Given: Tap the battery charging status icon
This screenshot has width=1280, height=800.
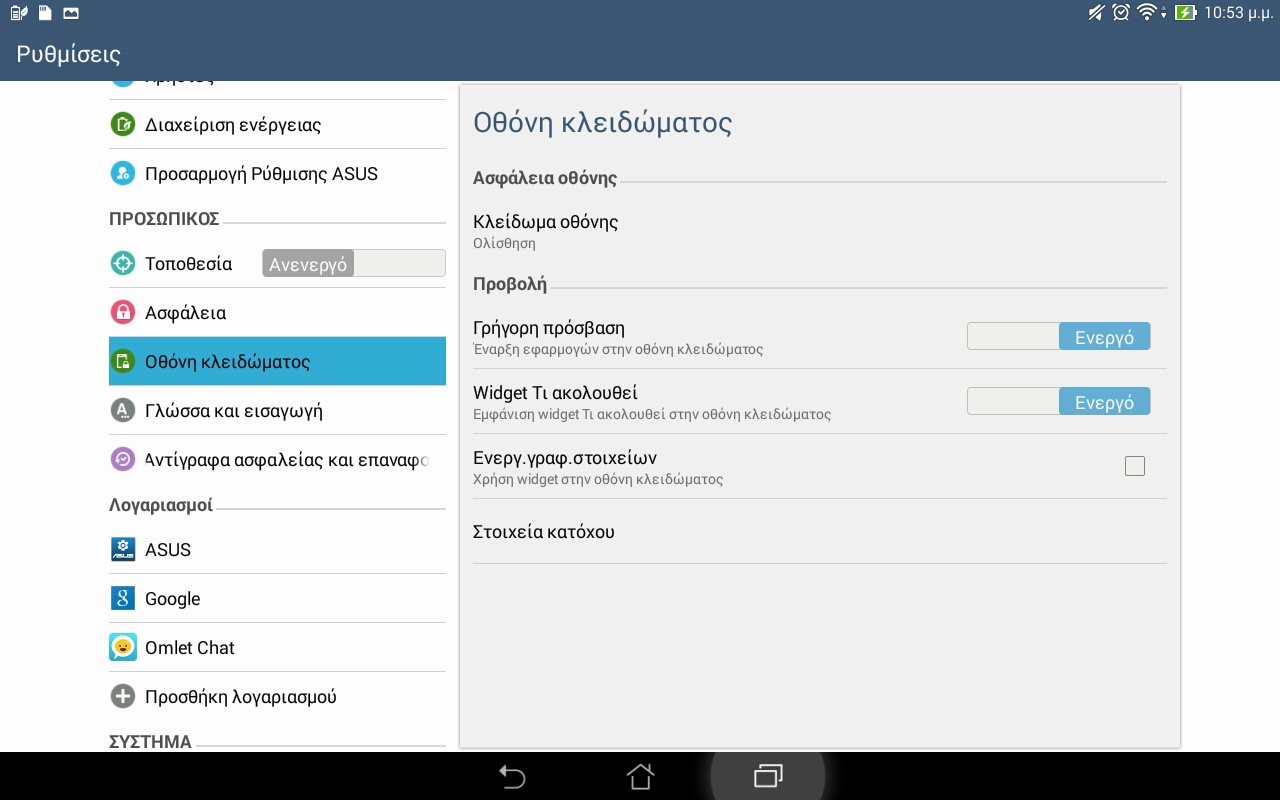Looking at the screenshot, I should 1186,13.
